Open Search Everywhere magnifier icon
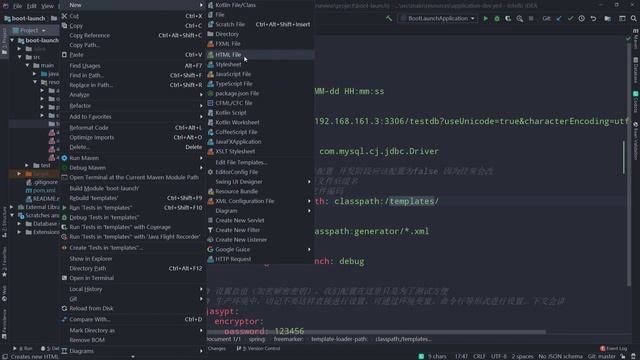Image resolution: width=640 pixels, height=360 pixels. (633, 18)
